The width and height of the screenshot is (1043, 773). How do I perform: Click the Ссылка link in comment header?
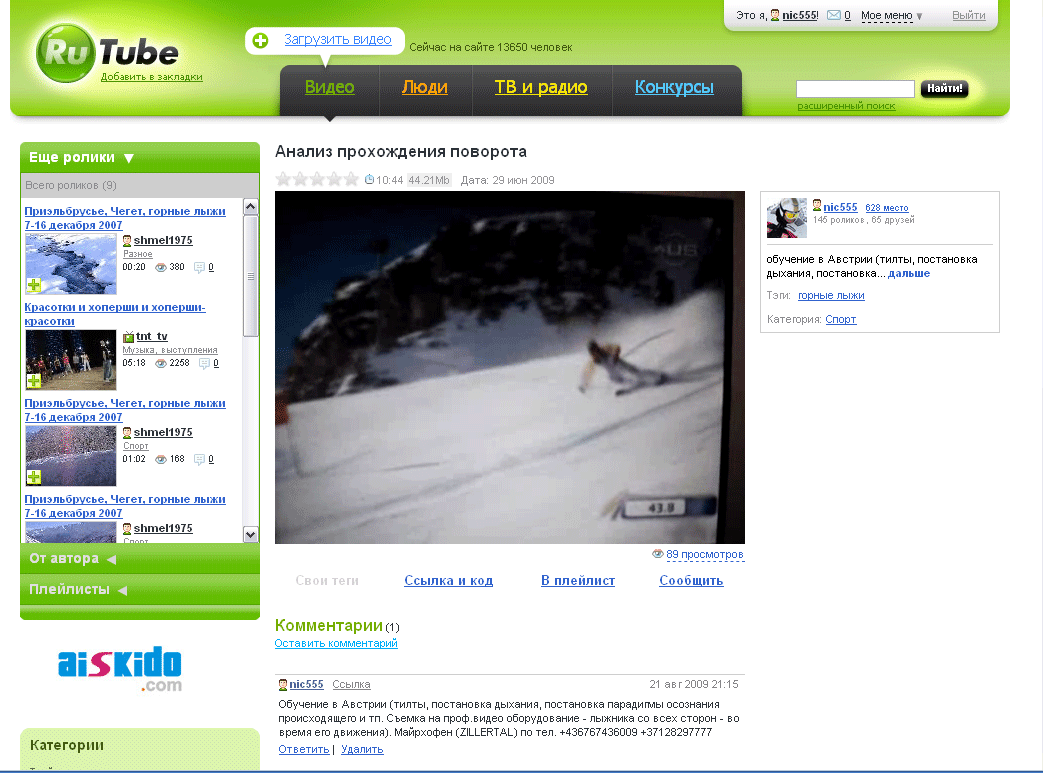point(351,685)
